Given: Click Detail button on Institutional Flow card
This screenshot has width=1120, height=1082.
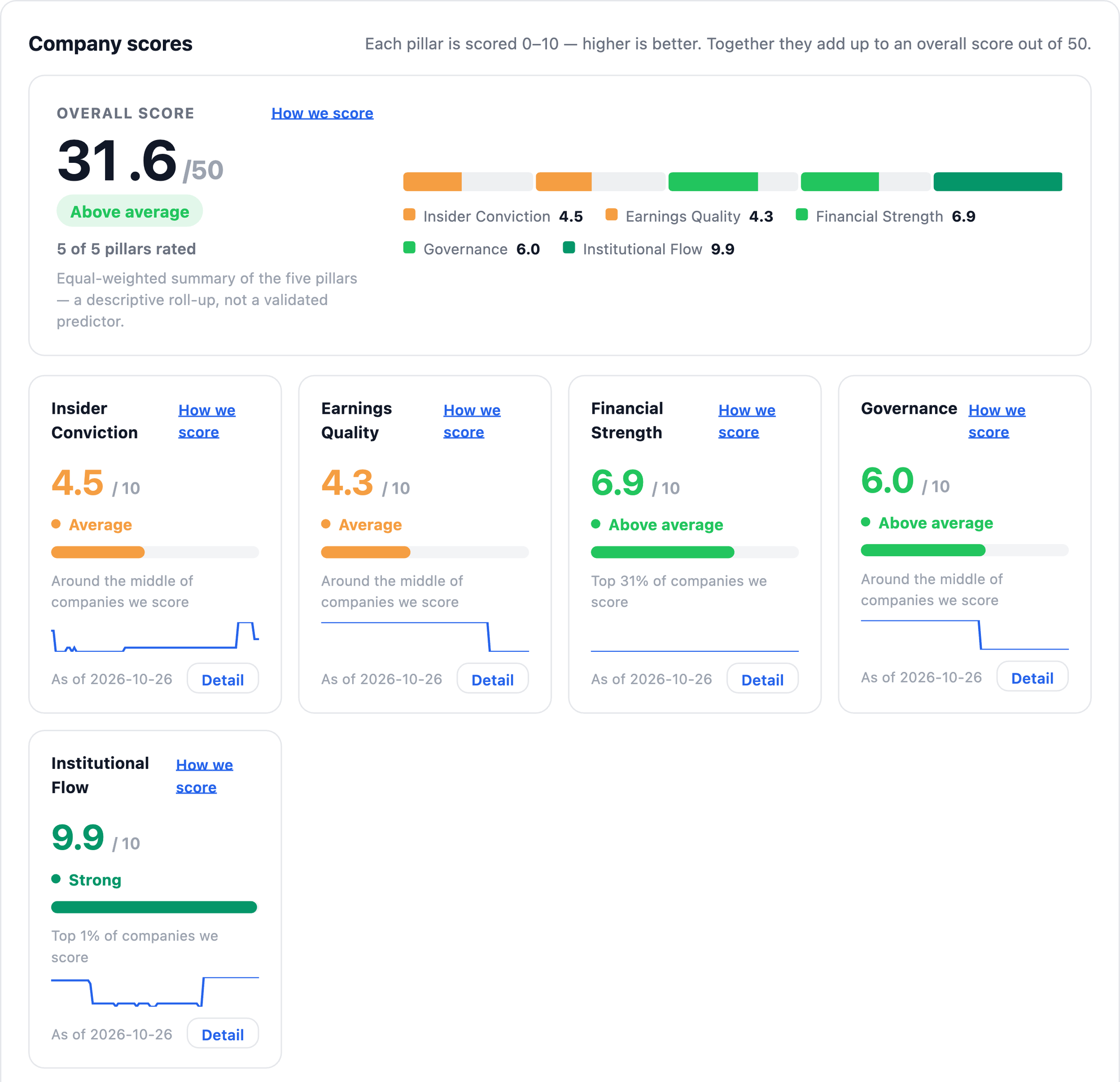Looking at the screenshot, I should click(223, 1034).
